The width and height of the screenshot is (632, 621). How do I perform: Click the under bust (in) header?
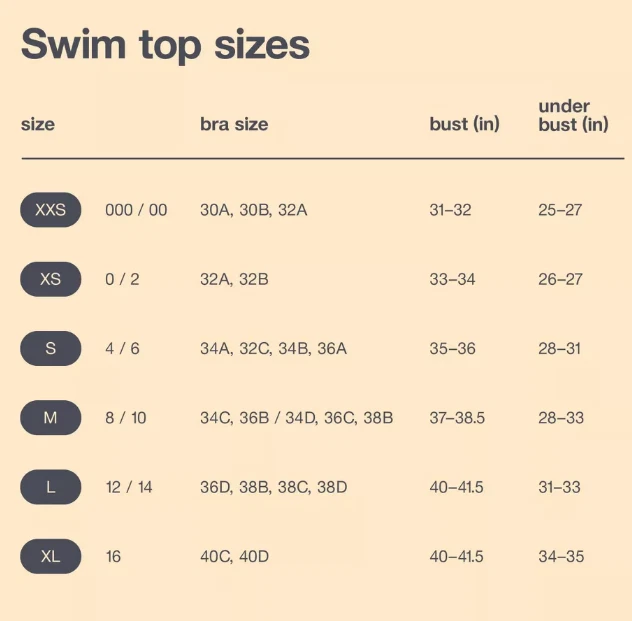pos(573,115)
